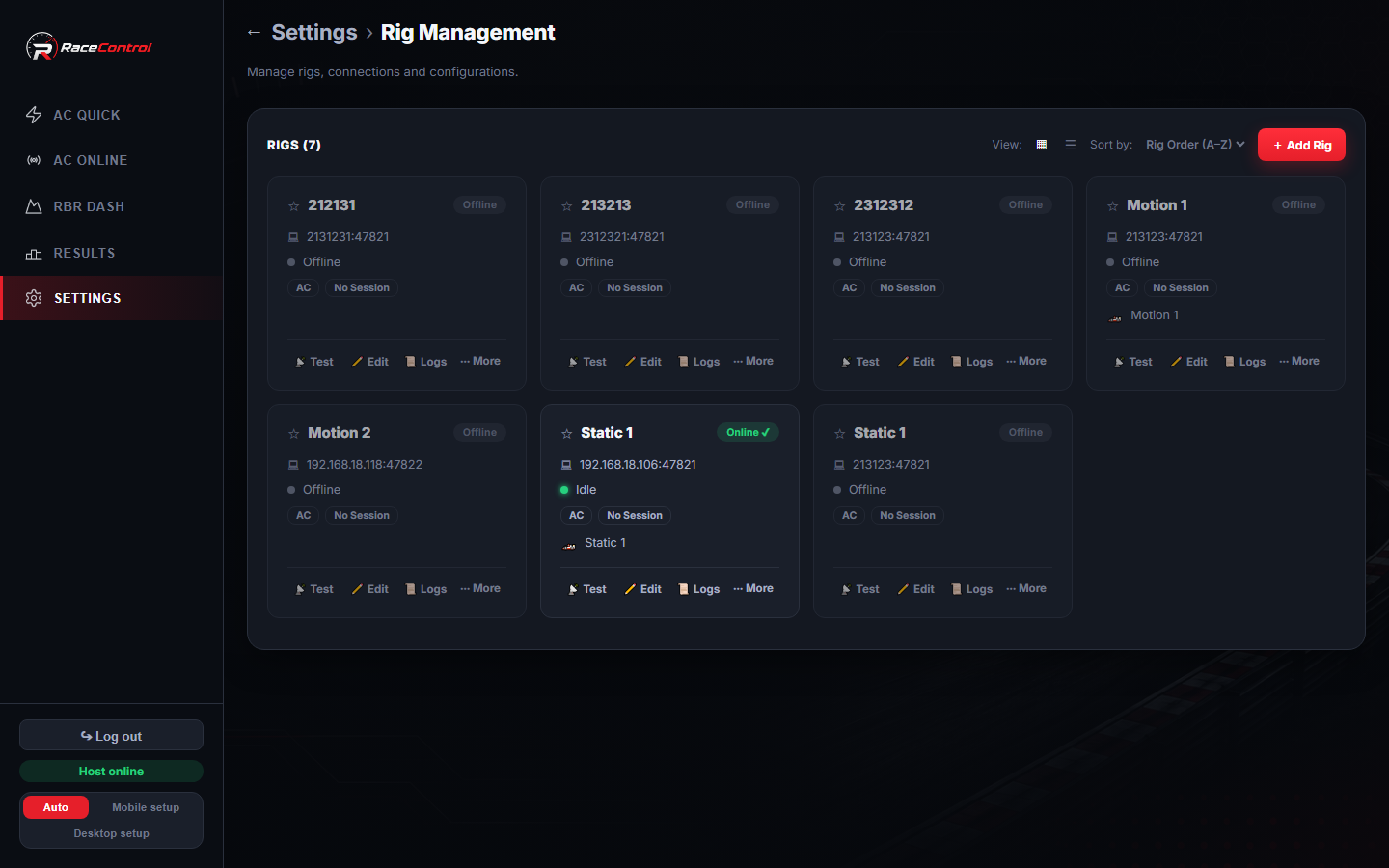Image resolution: width=1389 pixels, height=868 pixels.
Task: Click address 192.168.18.106:47821
Action: (638, 465)
